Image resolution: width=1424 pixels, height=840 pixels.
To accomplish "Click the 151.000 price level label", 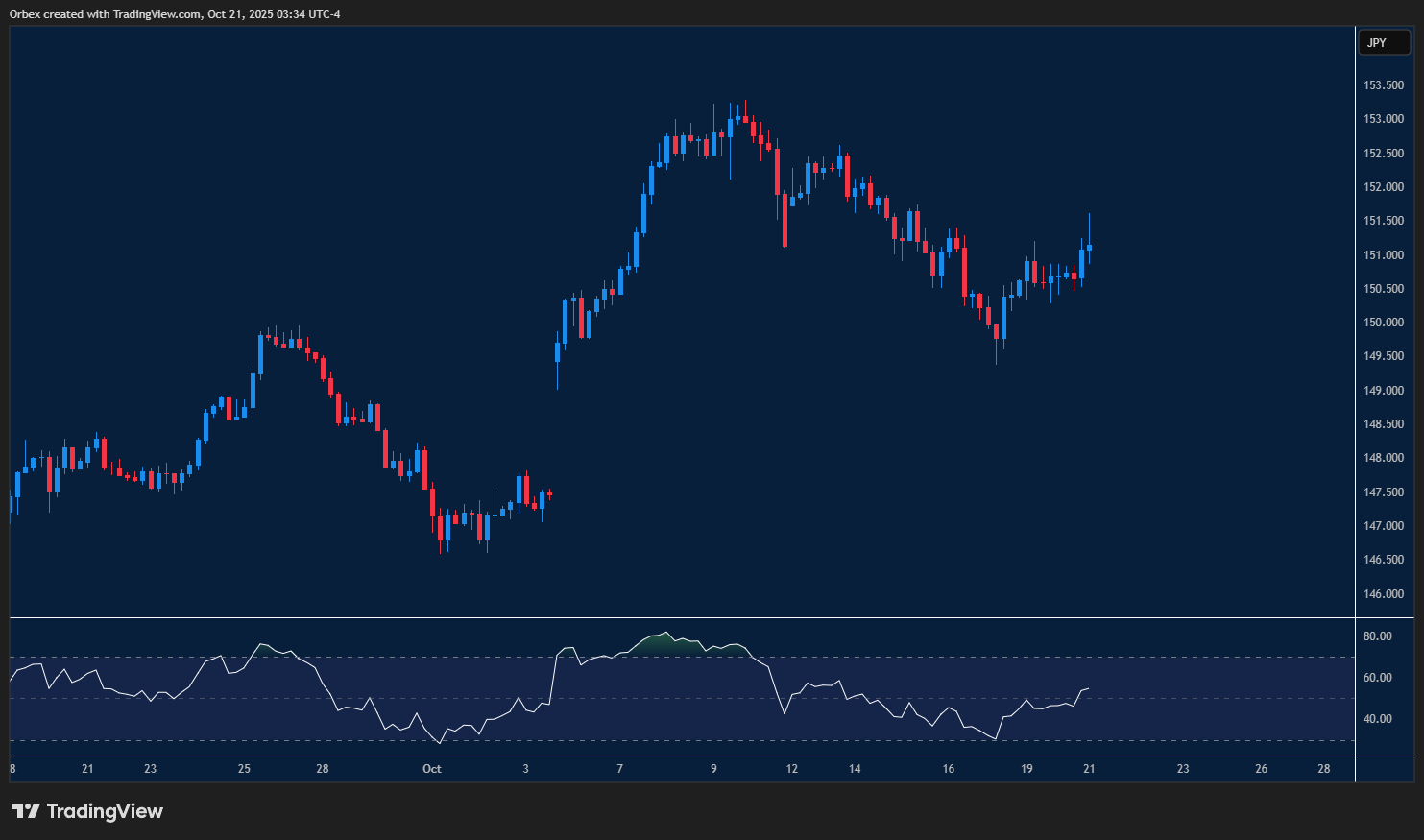I will [1383, 255].
